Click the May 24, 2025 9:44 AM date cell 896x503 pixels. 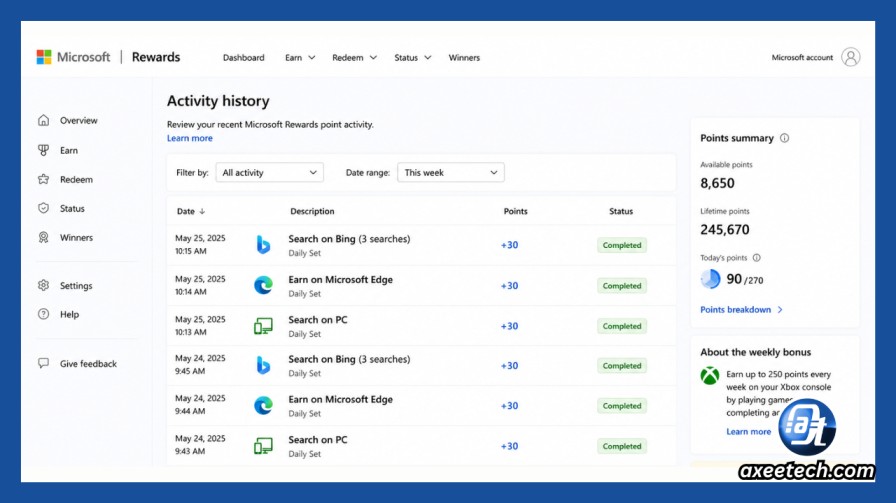(x=200, y=405)
